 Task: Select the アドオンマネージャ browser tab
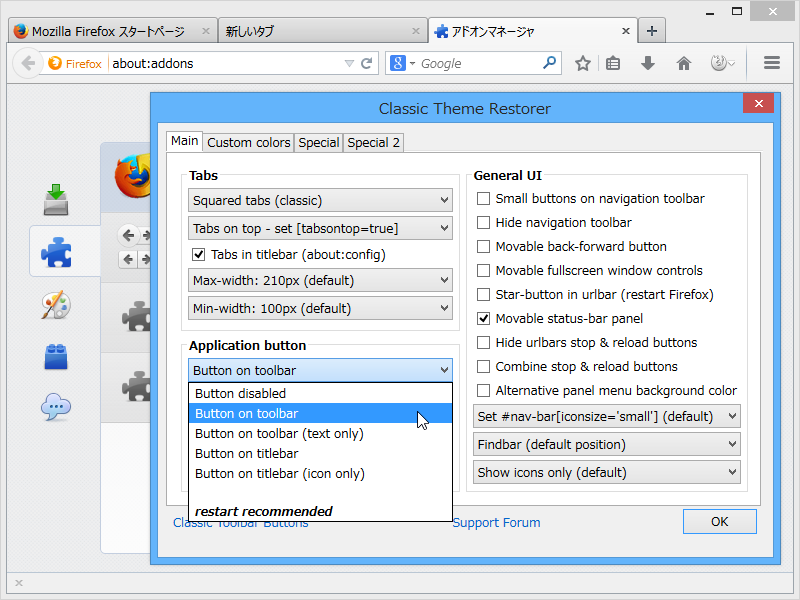point(532,31)
